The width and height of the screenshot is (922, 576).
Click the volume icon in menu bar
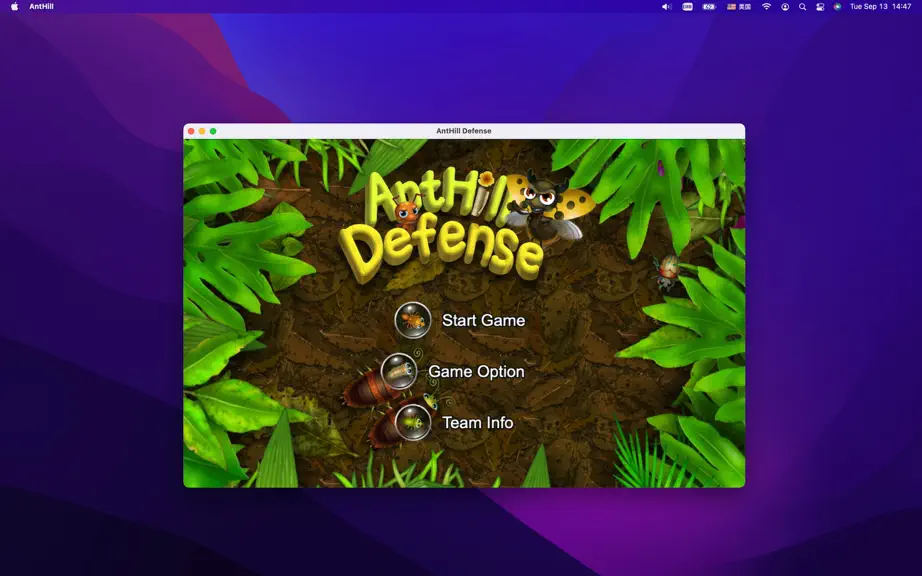tap(666, 6)
